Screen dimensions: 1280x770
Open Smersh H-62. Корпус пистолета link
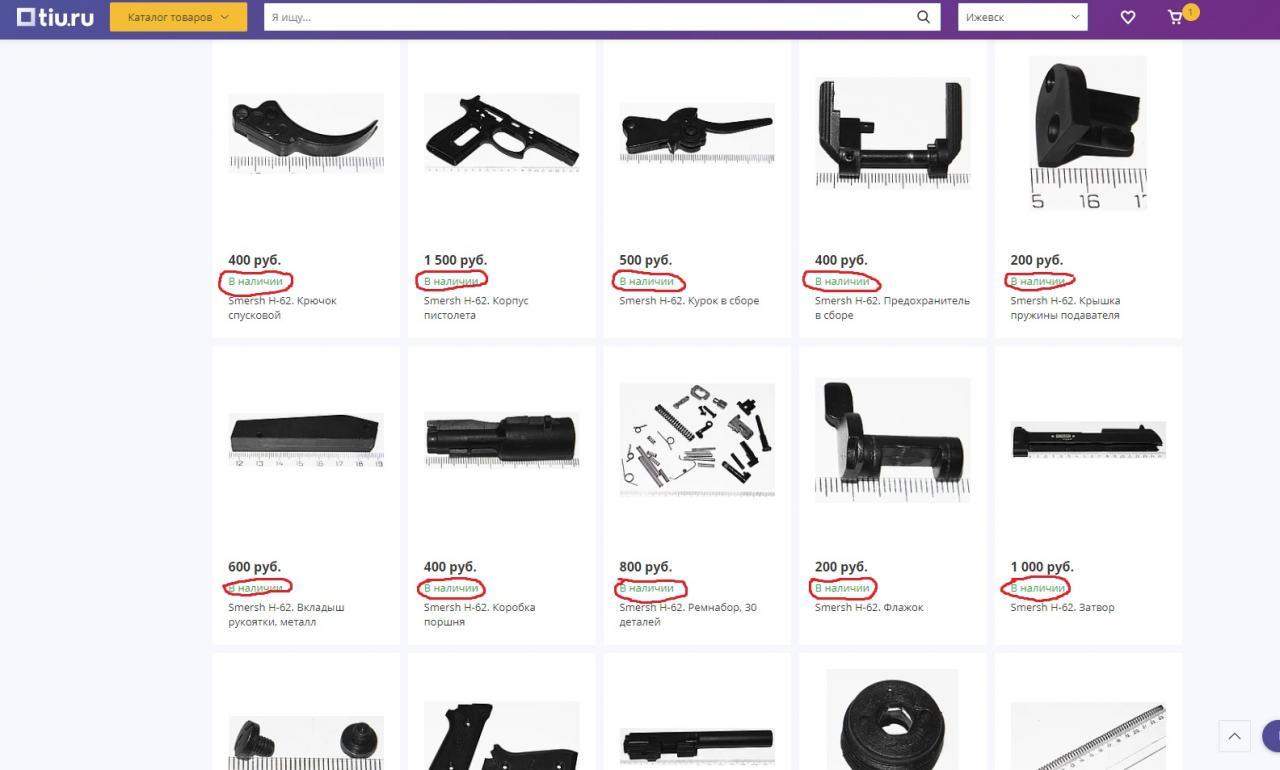[x=476, y=308]
